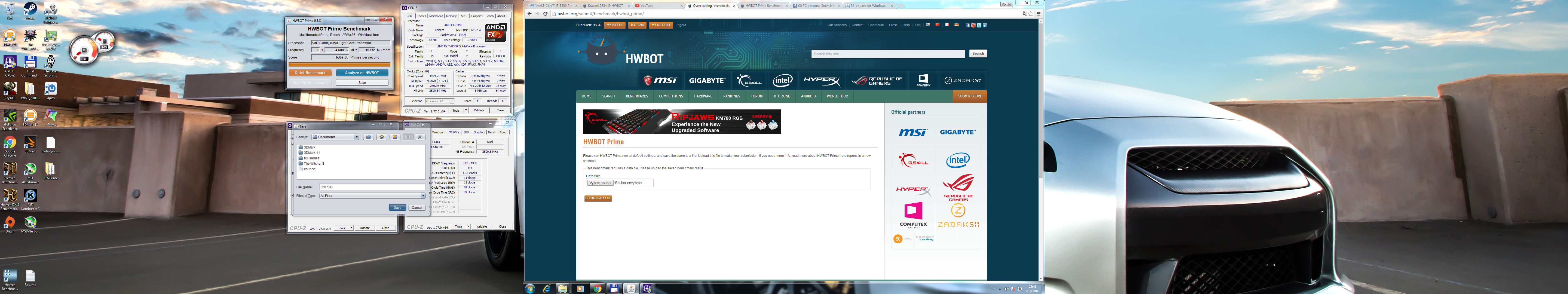Click SUBMIT SCORE button on HWBOT
The height and width of the screenshot is (294, 1568).
coord(969,96)
